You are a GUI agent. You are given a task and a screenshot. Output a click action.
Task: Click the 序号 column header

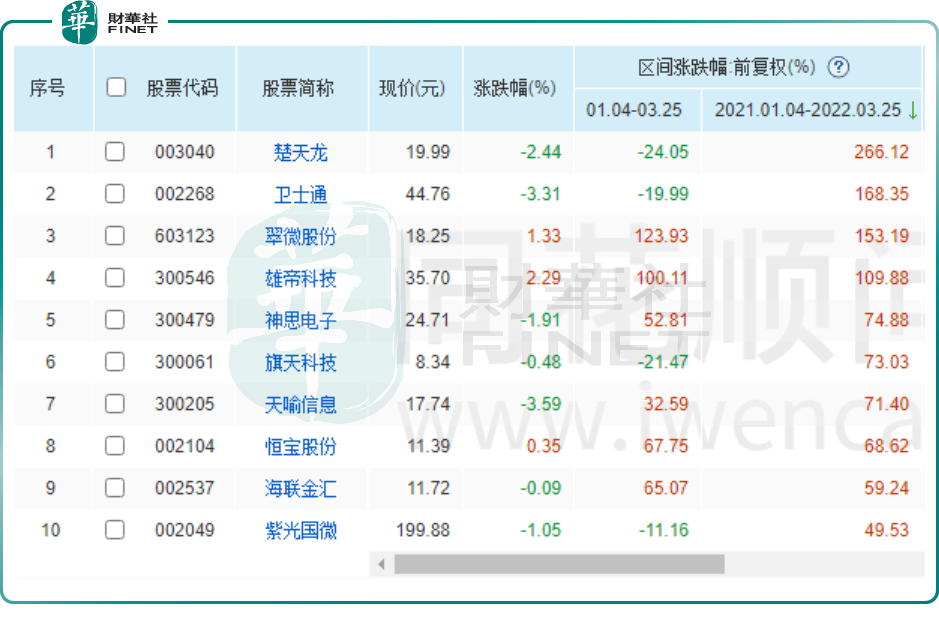tap(47, 88)
